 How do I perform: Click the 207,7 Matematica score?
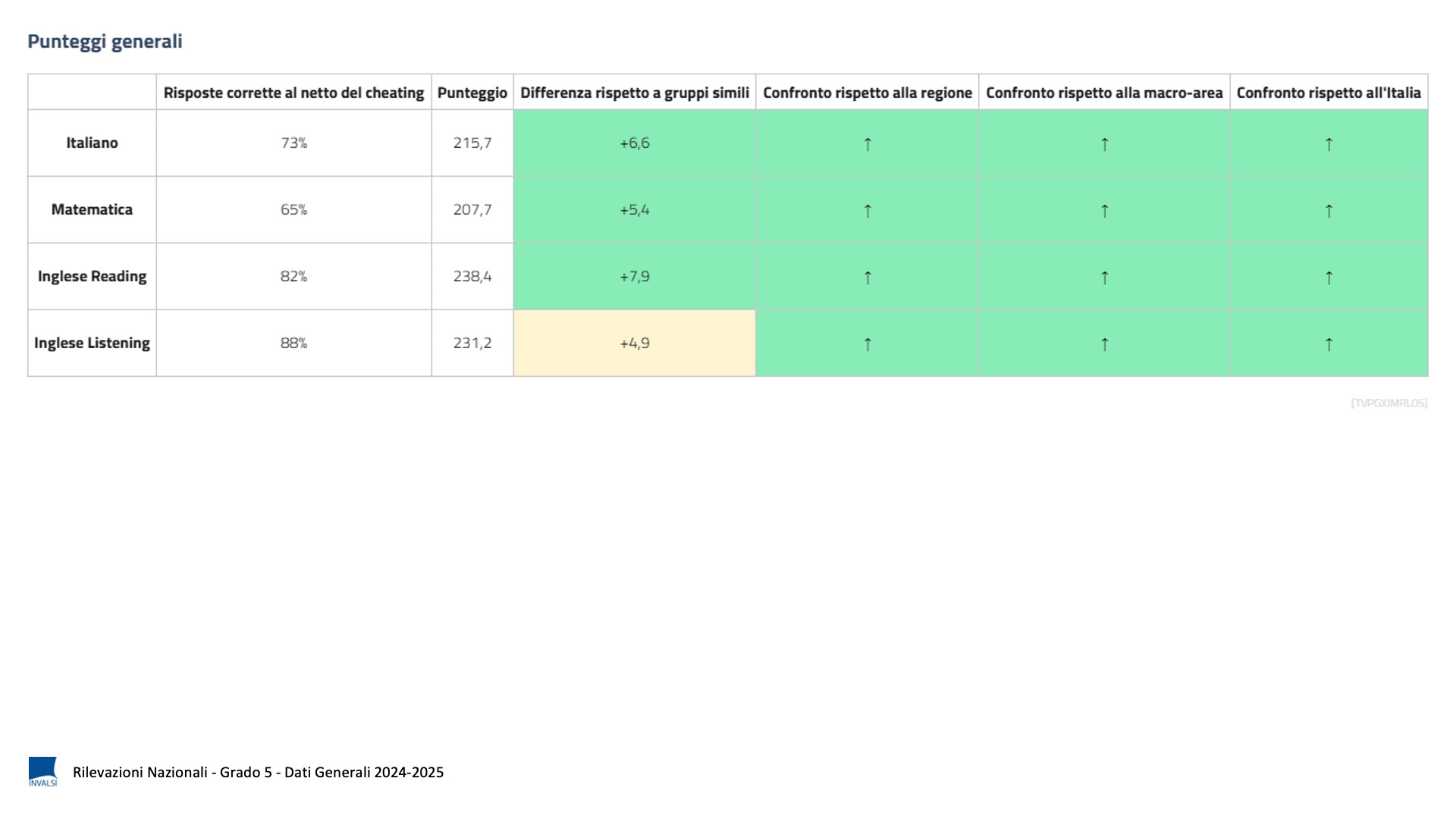pos(472,209)
